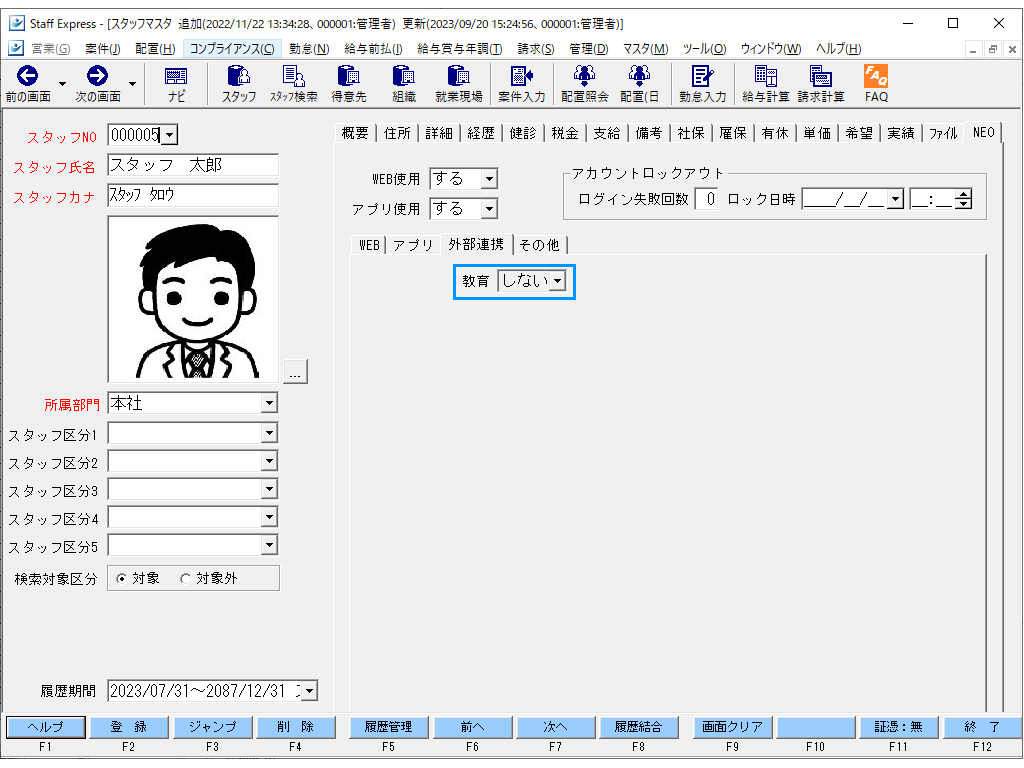
Task: Open the 配置照会 inquiry icon
Action: (584, 84)
